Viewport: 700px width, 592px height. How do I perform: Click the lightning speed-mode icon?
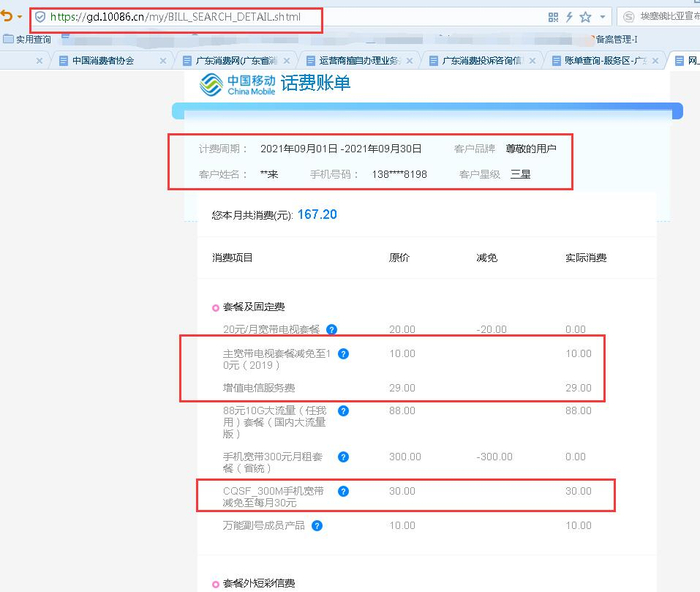(x=569, y=17)
